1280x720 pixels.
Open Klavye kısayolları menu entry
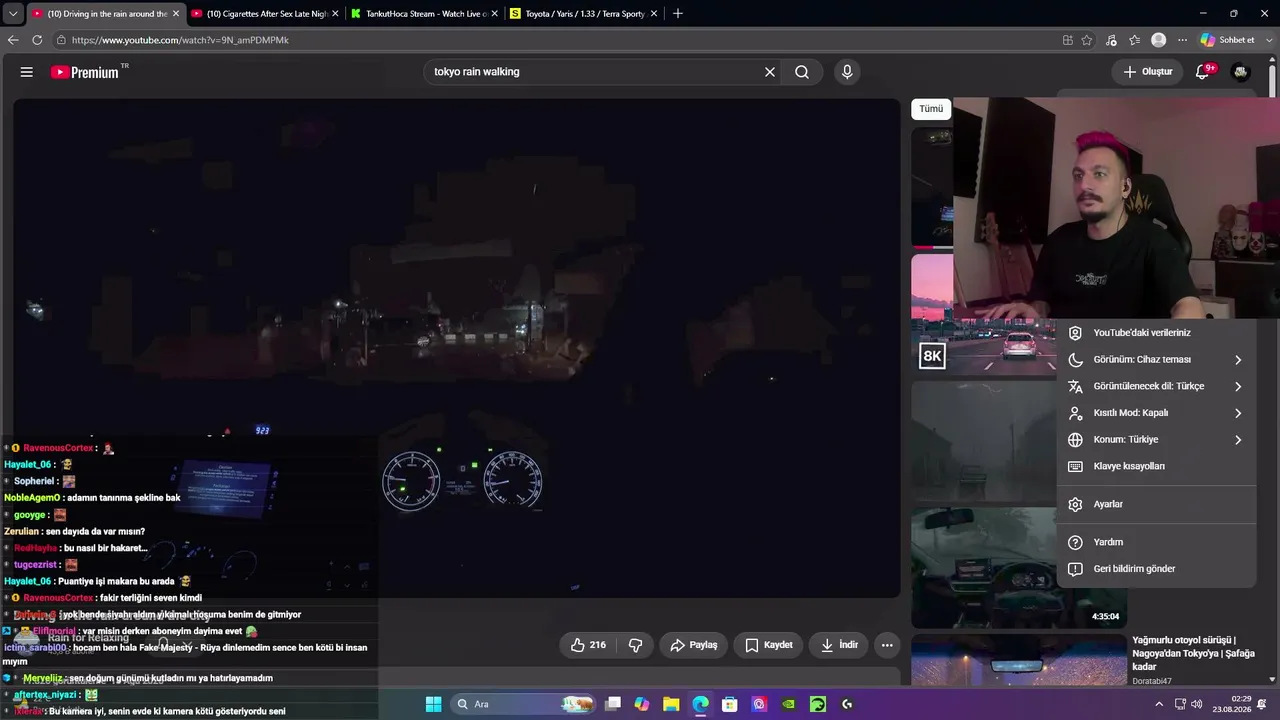(1156, 466)
